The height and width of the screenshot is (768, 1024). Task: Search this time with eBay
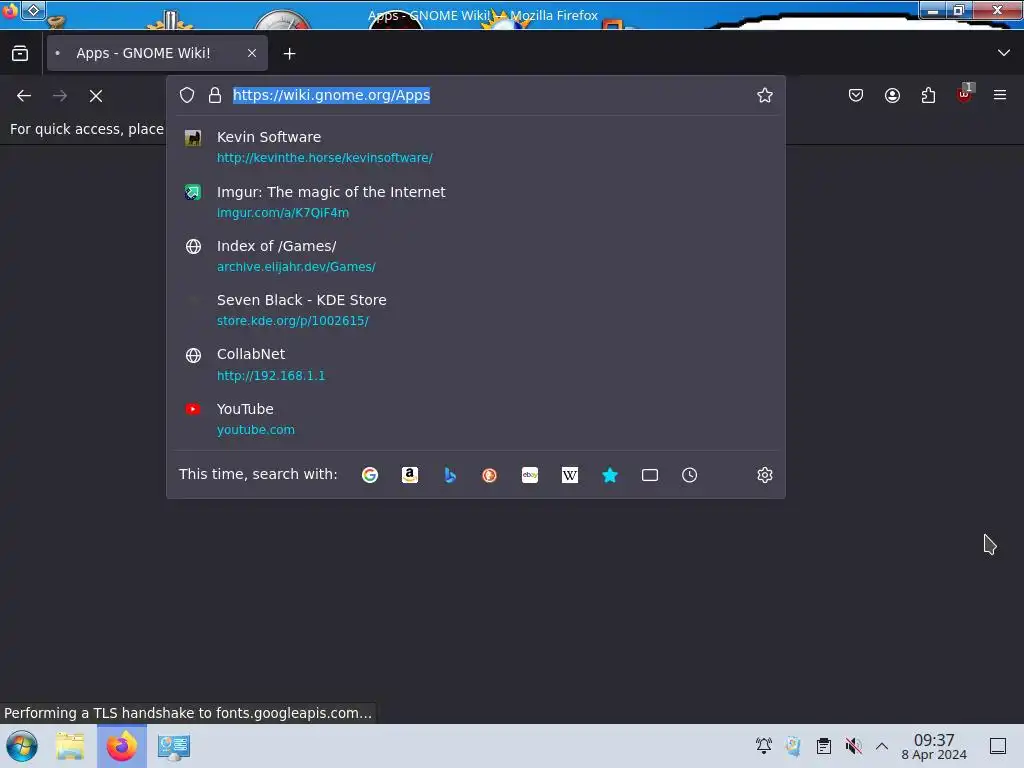pyautogui.click(x=530, y=475)
